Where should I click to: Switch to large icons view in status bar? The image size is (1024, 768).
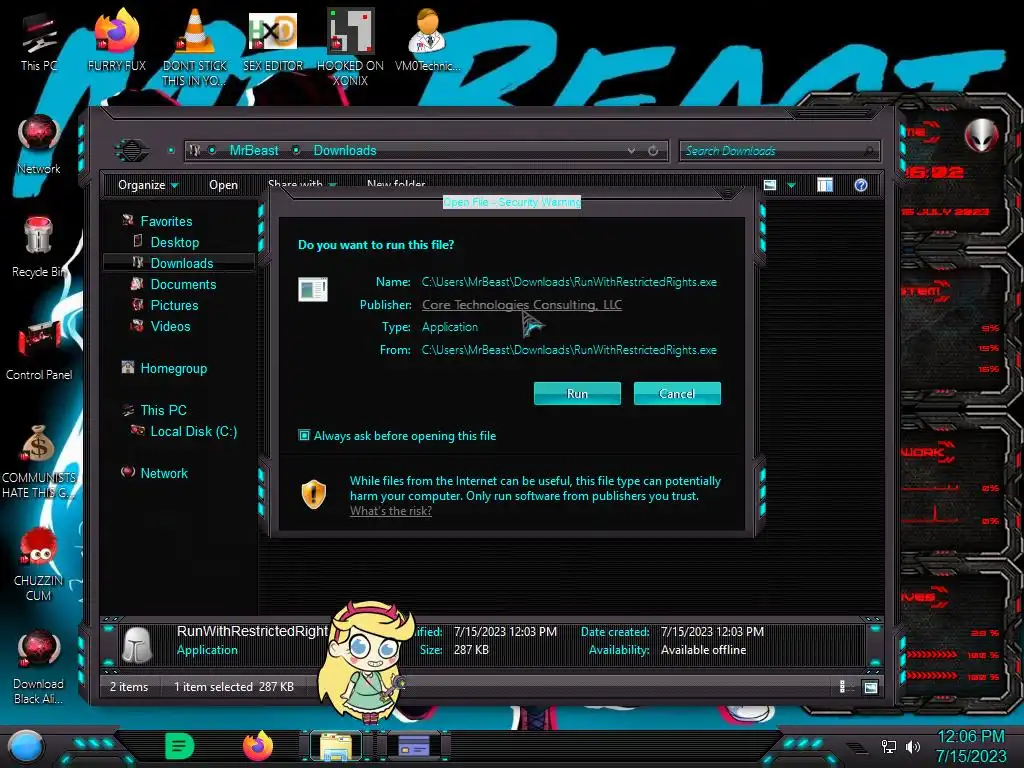tap(871, 687)
